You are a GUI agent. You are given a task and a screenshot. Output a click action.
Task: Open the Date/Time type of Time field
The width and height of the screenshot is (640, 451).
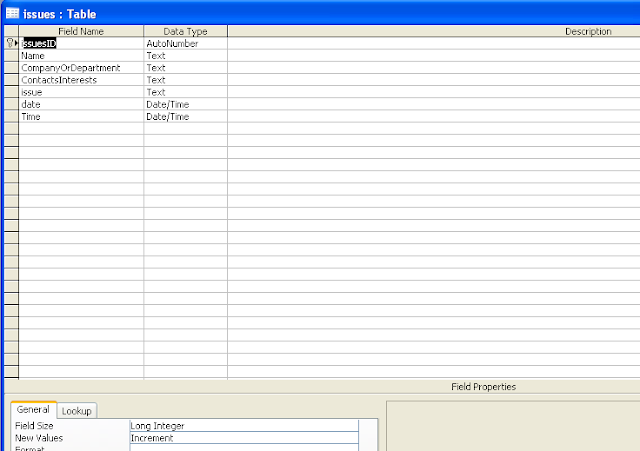(186, 117)
